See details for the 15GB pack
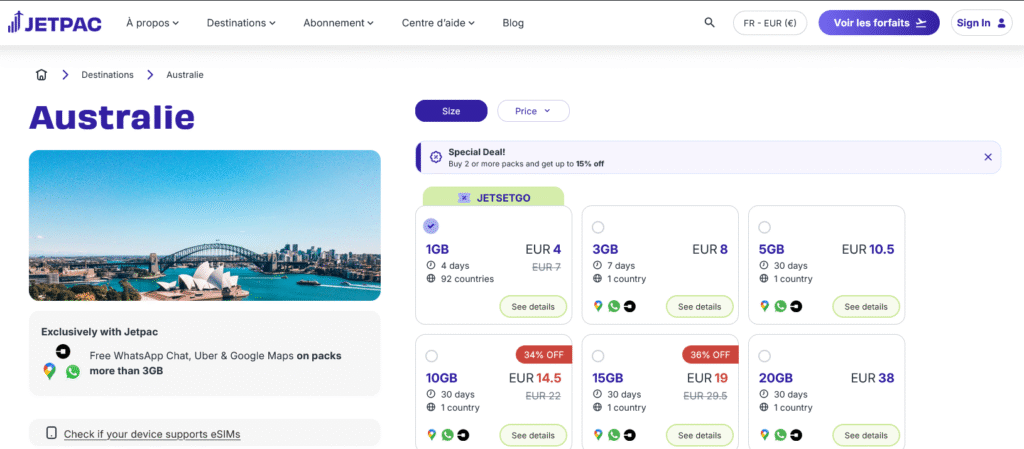 point(699,435)
